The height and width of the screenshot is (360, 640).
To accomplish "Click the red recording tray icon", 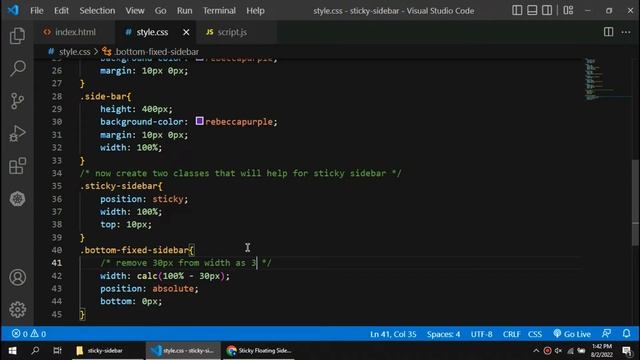I will pyautogui.click(x=547, y=351).
